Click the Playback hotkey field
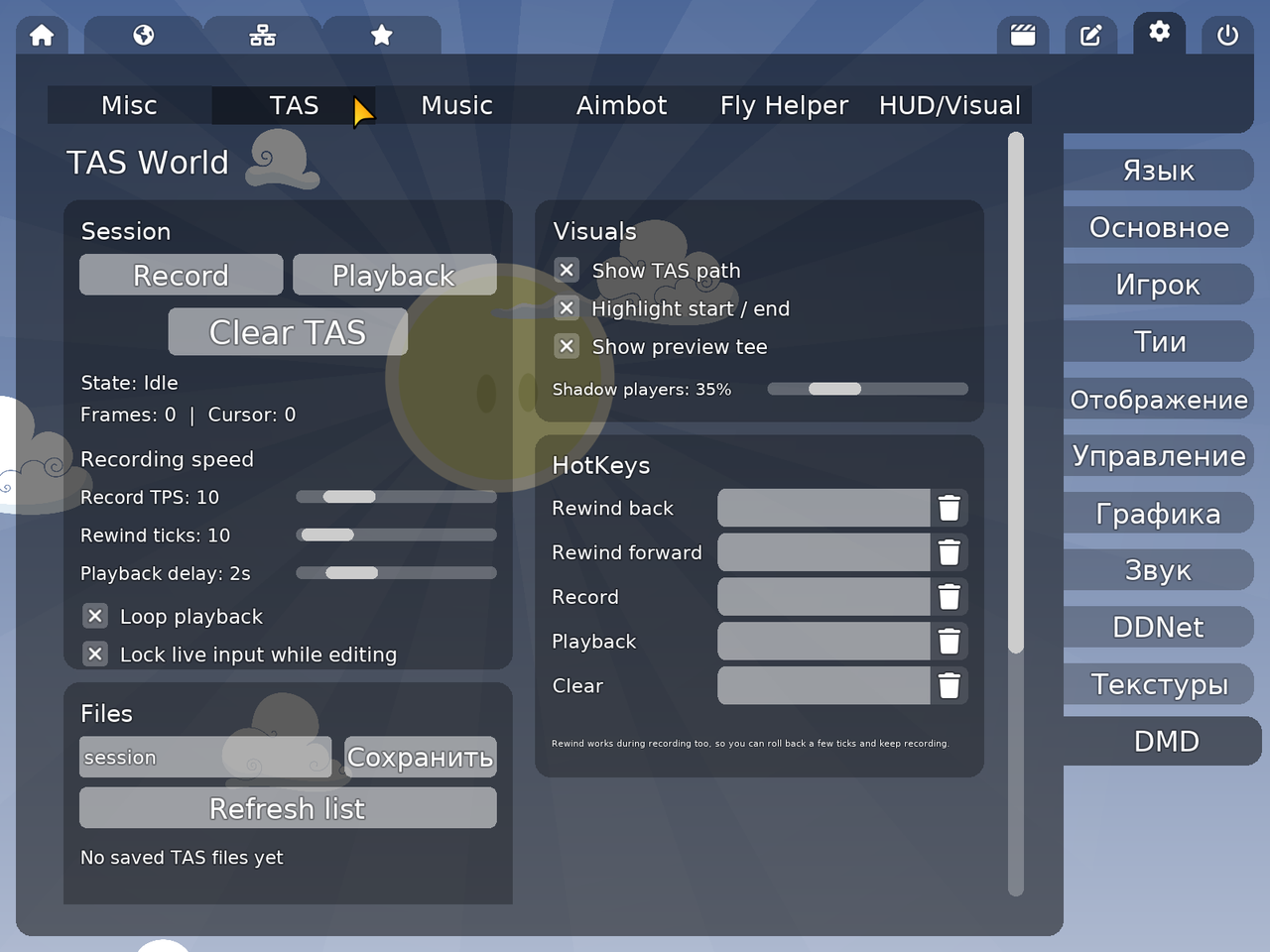 tap(824, 642)
